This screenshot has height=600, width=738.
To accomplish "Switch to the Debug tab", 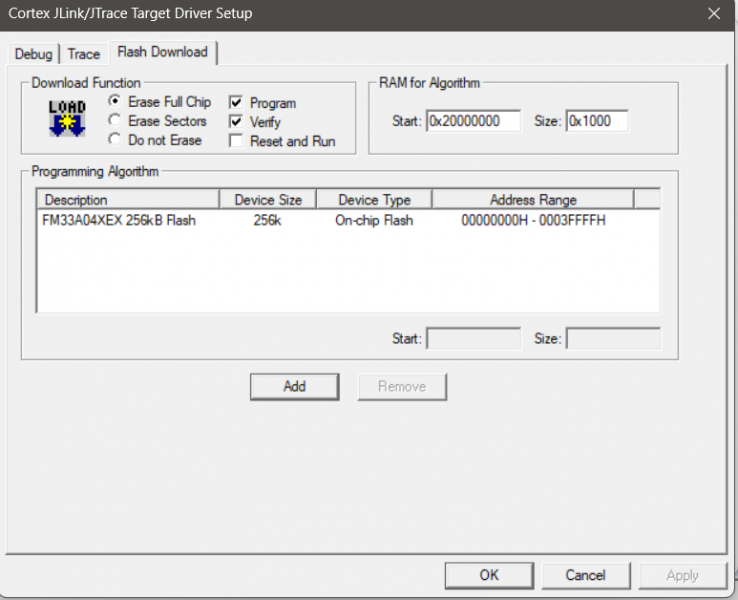I will 33,54.
